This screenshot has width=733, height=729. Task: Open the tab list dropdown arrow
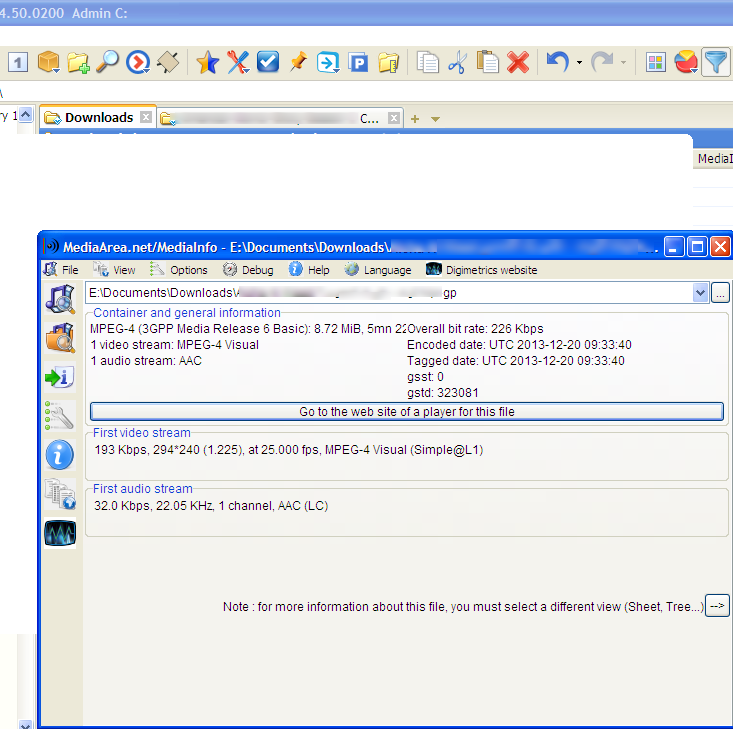click(435, 119)
